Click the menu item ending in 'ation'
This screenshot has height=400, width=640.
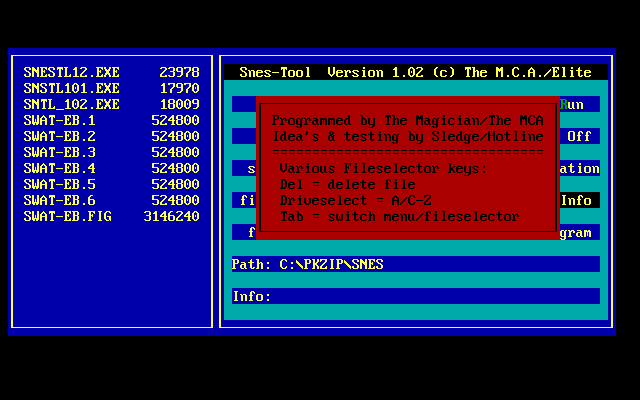coord(579,168)
